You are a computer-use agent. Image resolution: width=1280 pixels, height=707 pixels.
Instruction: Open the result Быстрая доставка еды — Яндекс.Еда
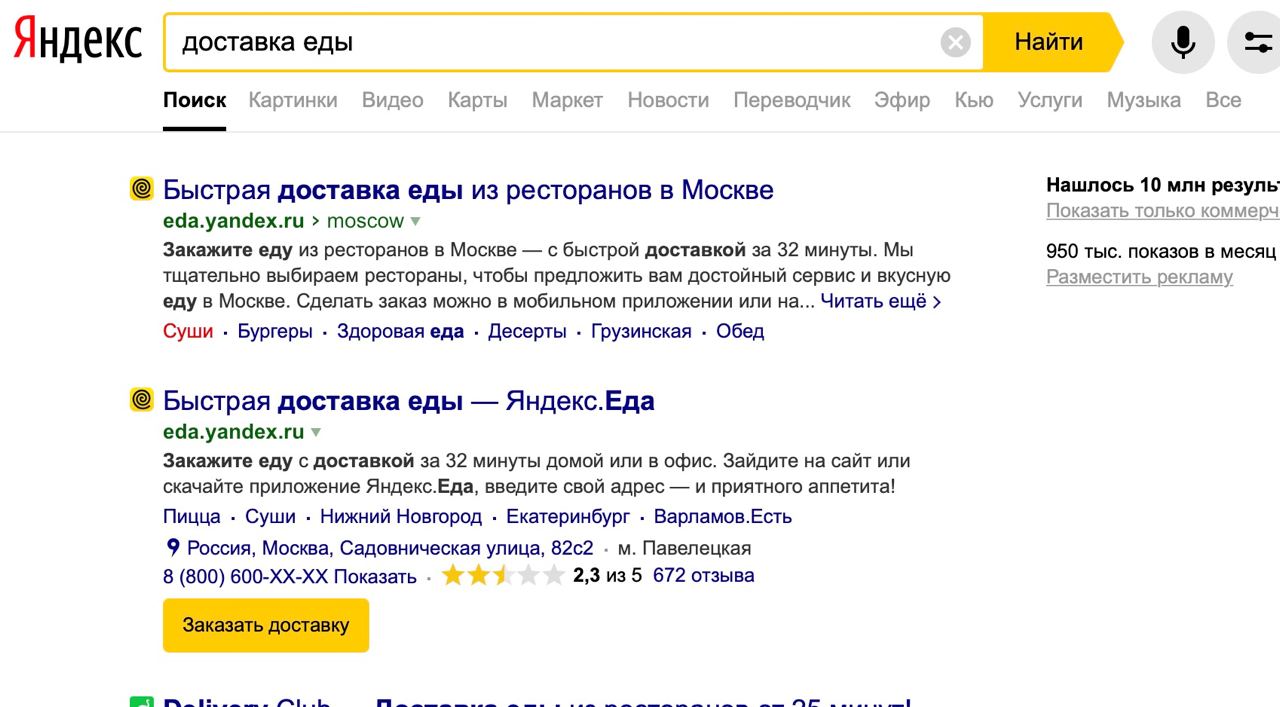tap(409, 401)
